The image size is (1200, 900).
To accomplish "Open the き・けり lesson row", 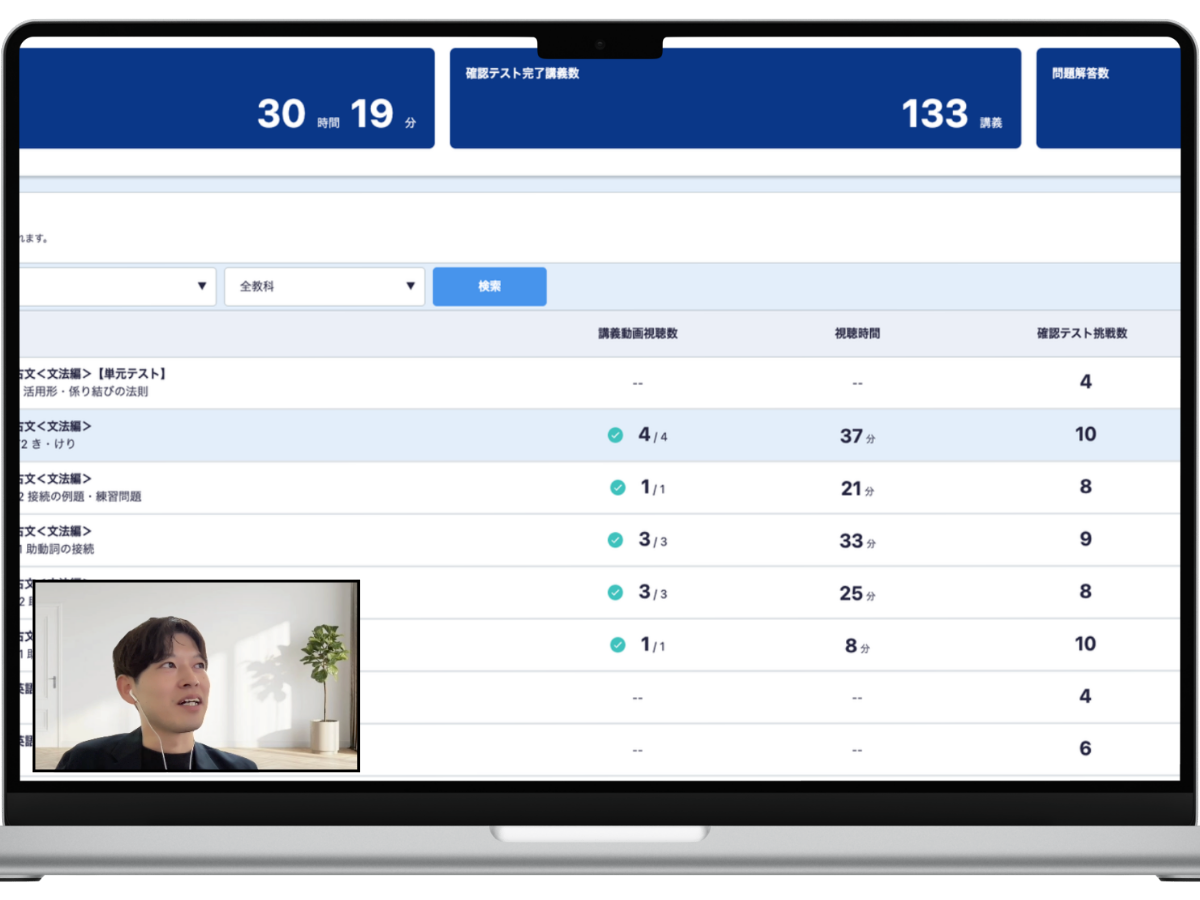I will tap(58, 435).
